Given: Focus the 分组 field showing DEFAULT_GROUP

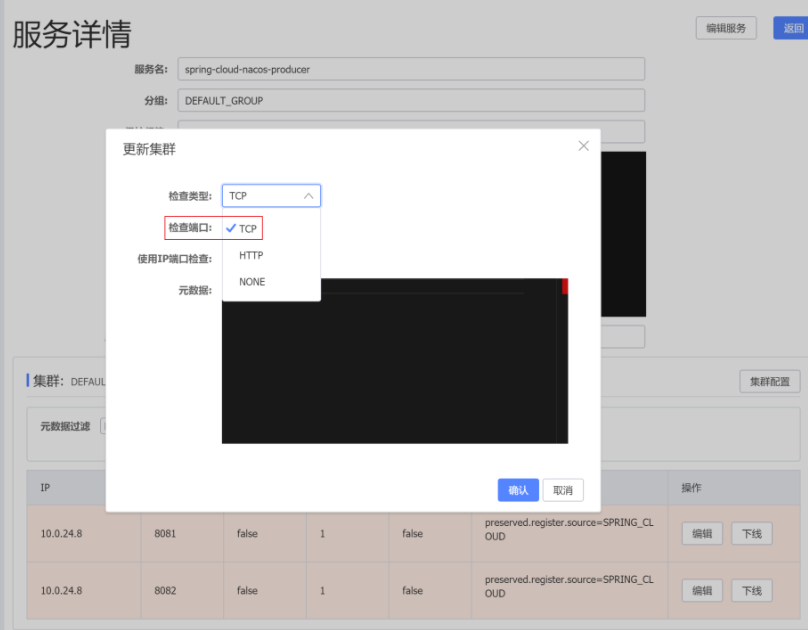Looking at the screenshot, I should point(411,101).
